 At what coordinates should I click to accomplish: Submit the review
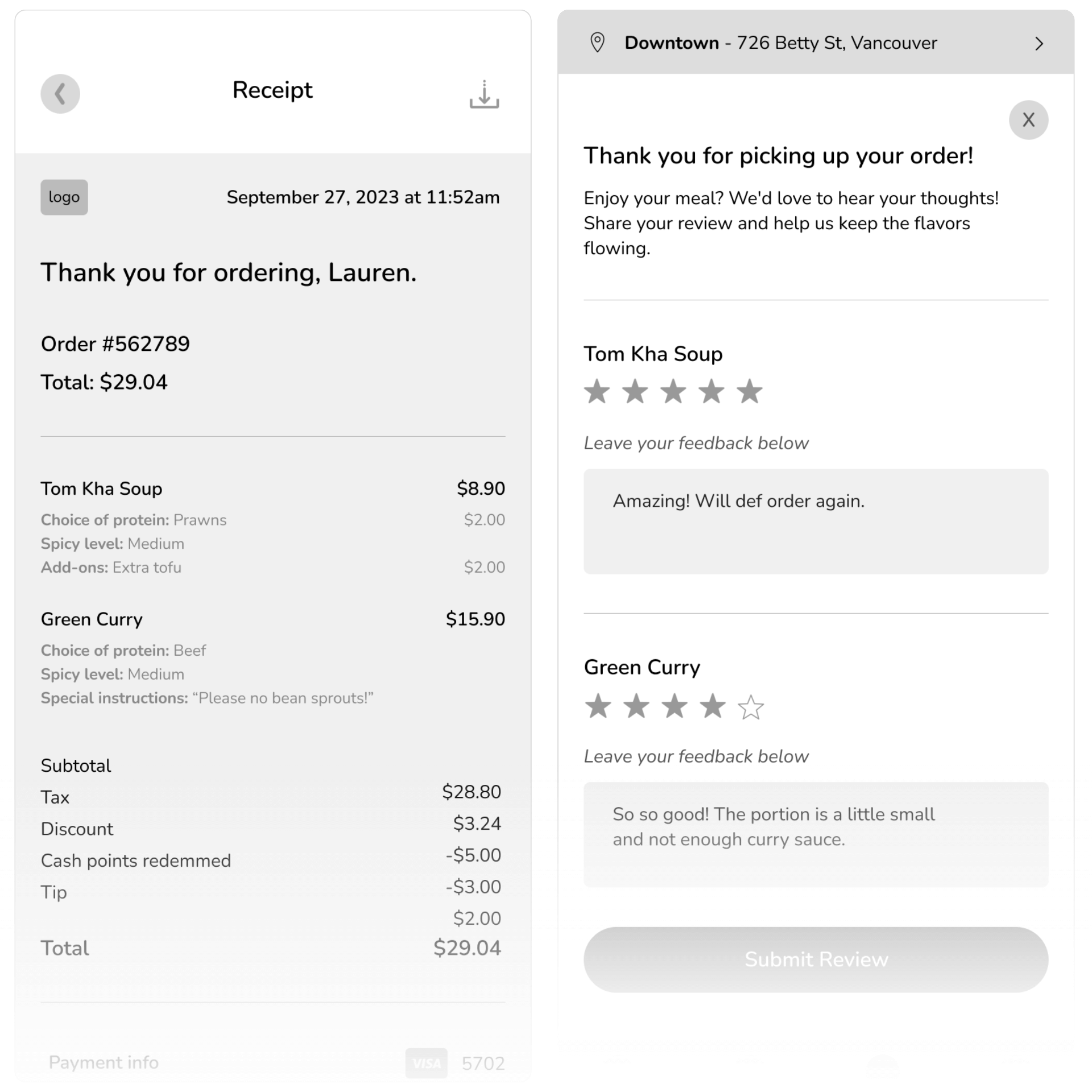click(816, 959)
